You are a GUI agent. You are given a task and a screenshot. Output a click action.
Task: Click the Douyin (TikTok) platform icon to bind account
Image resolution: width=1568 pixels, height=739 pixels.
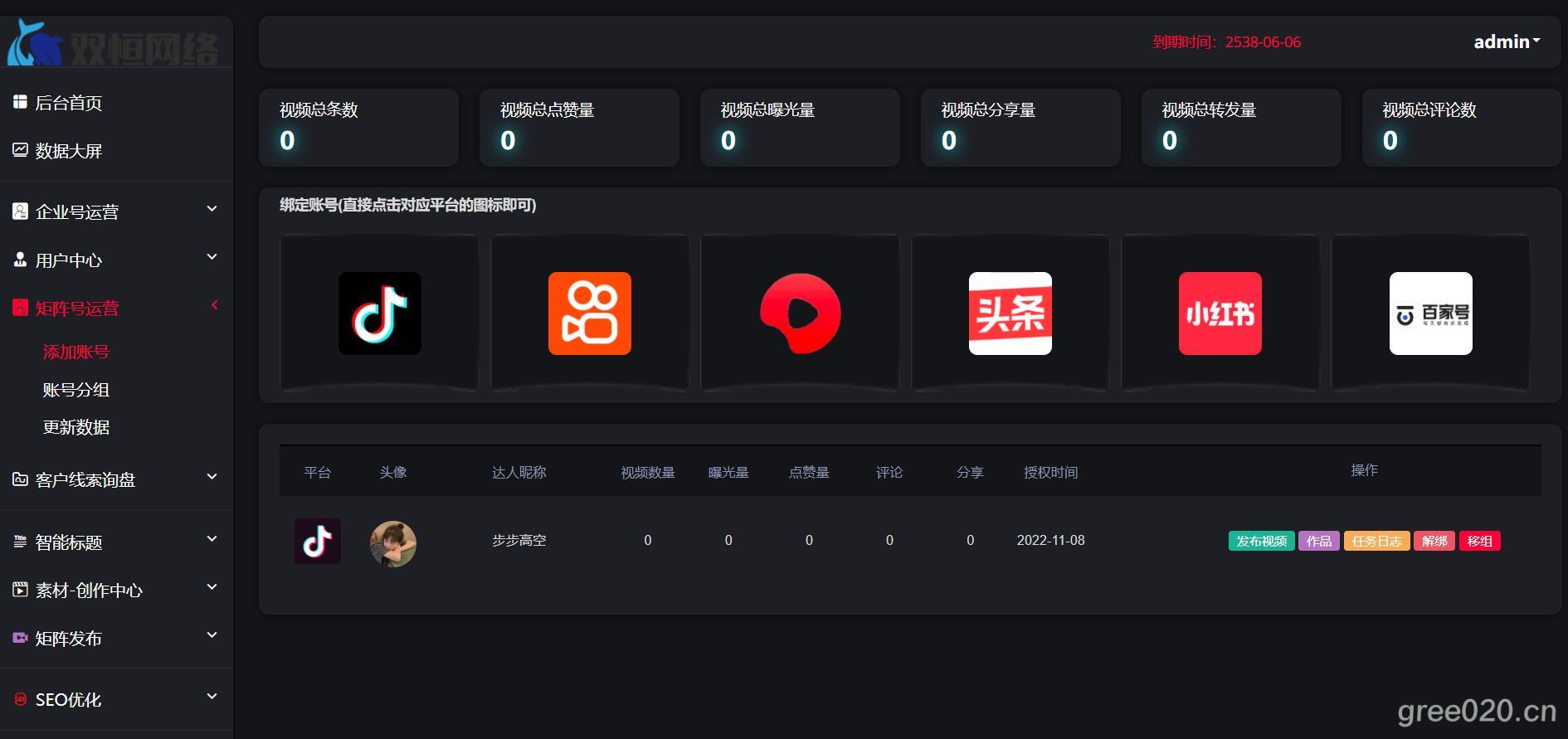point(379,314)
